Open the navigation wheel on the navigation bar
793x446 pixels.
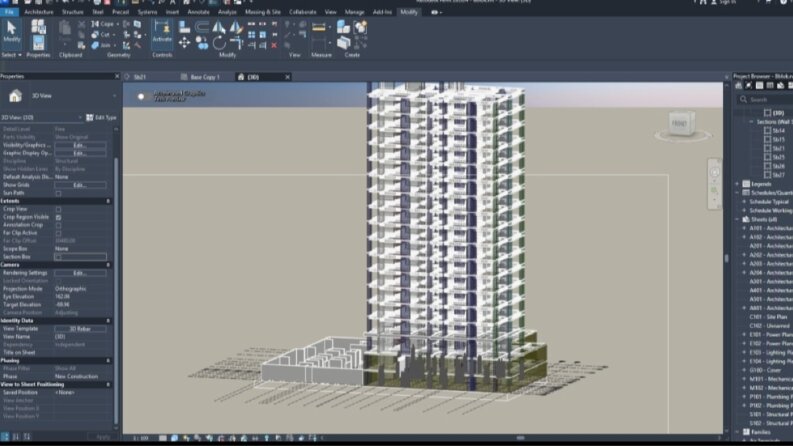(714, 172)
